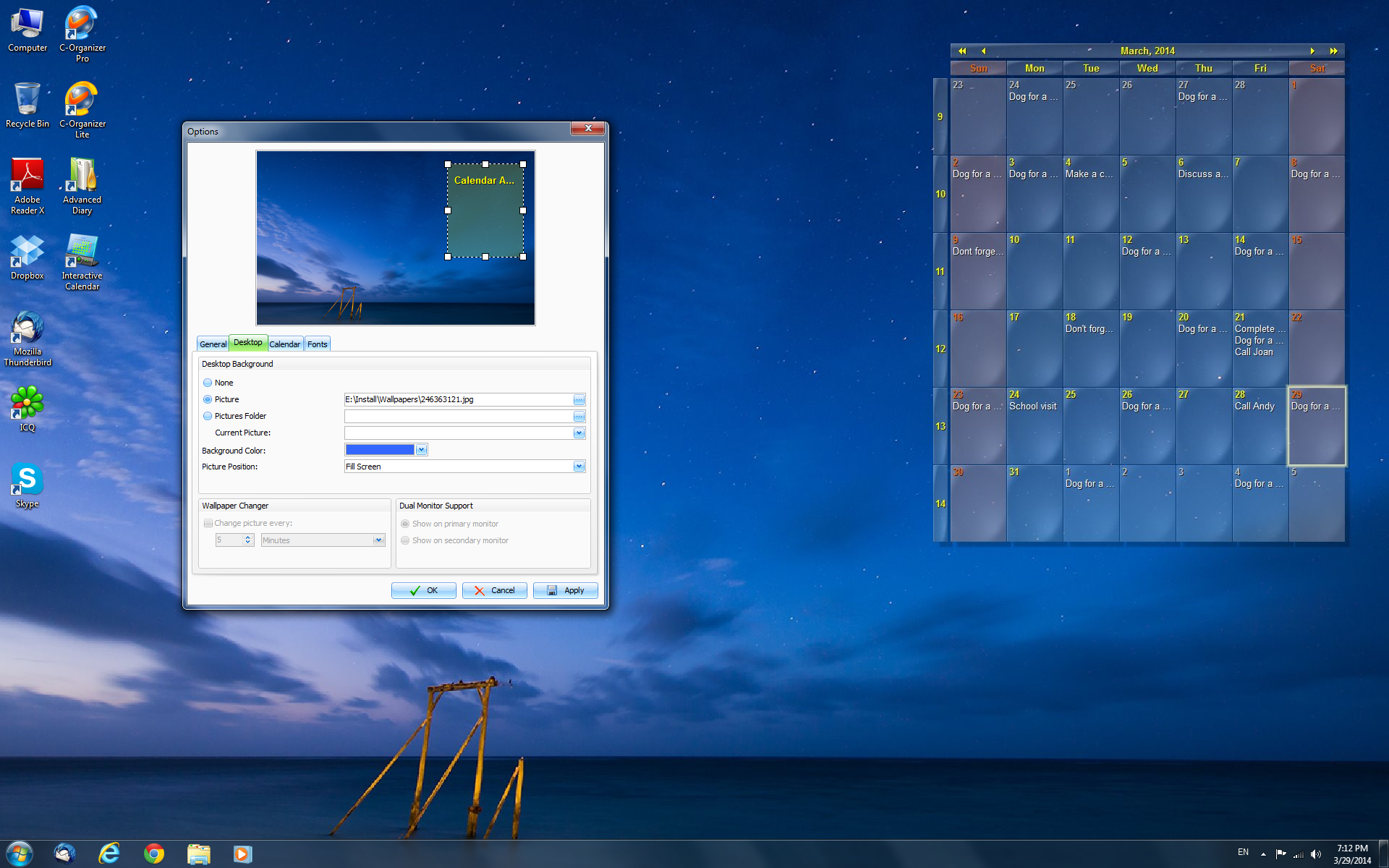Expand the Current Picture dropdown
Viewport: 1389px width, 868px height.
[x=577, y=432]
